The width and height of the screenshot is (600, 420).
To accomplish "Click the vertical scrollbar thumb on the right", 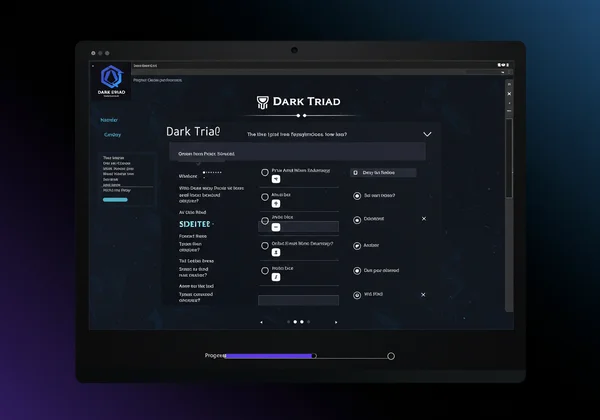I will [509, 158].
